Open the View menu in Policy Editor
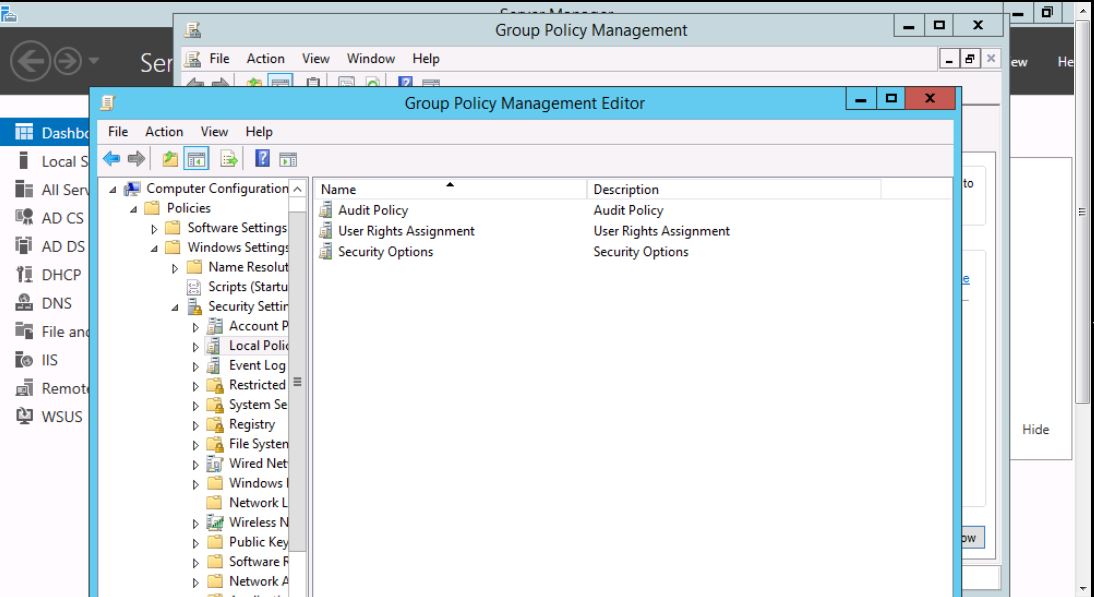 click(214, 132)
